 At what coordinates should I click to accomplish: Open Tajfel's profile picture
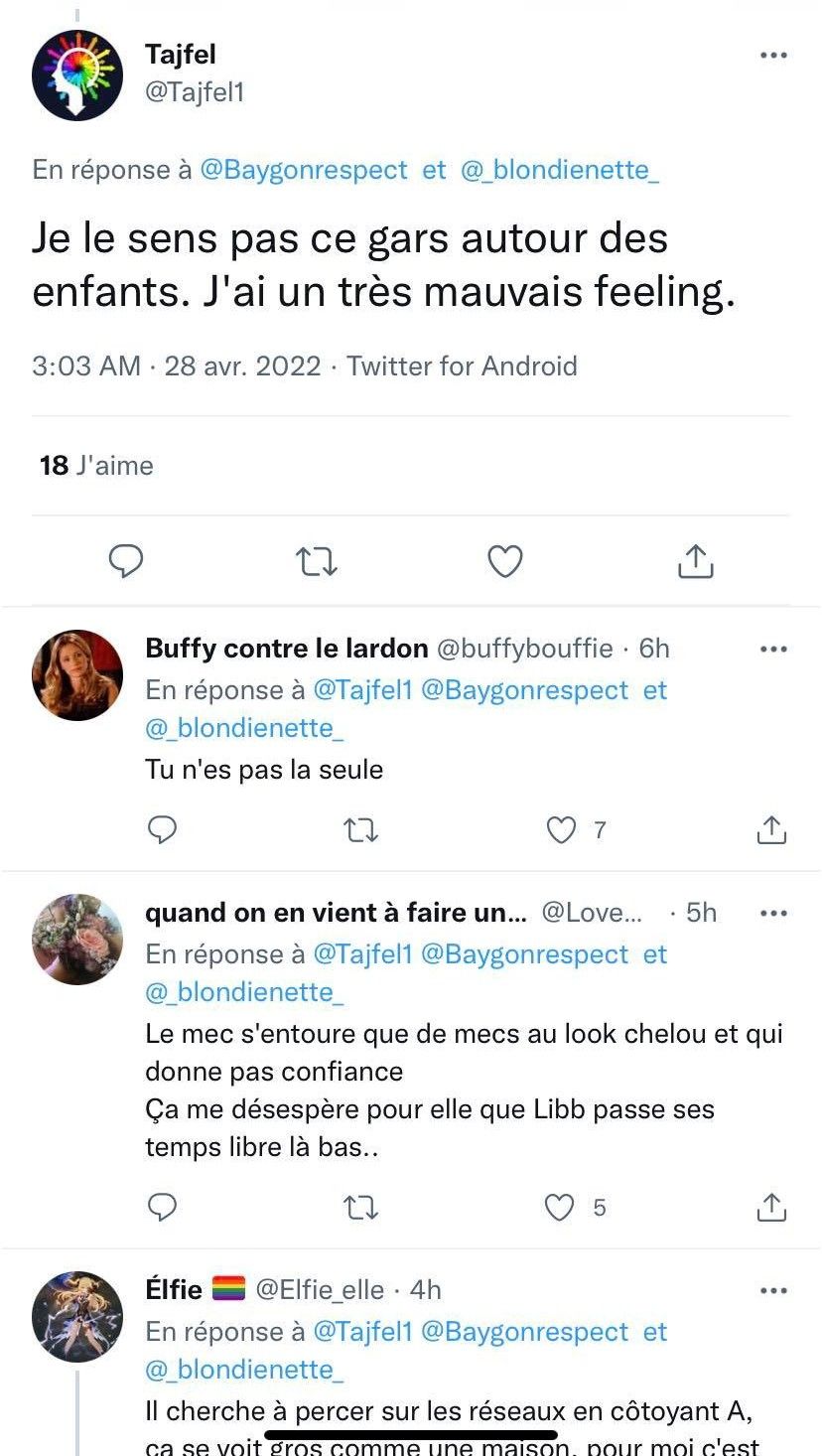pyautogui.click(x=77, y=75)
